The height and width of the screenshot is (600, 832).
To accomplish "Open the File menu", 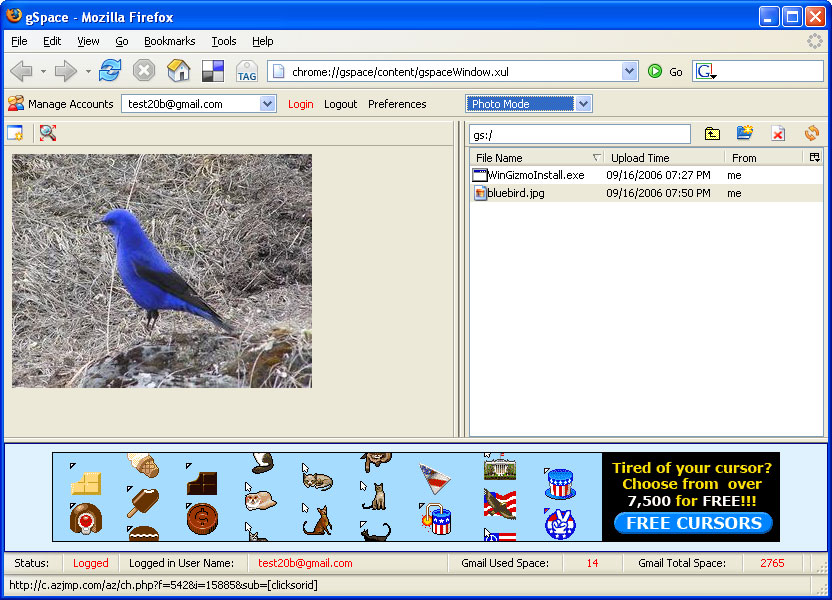I will coord(19,41).
